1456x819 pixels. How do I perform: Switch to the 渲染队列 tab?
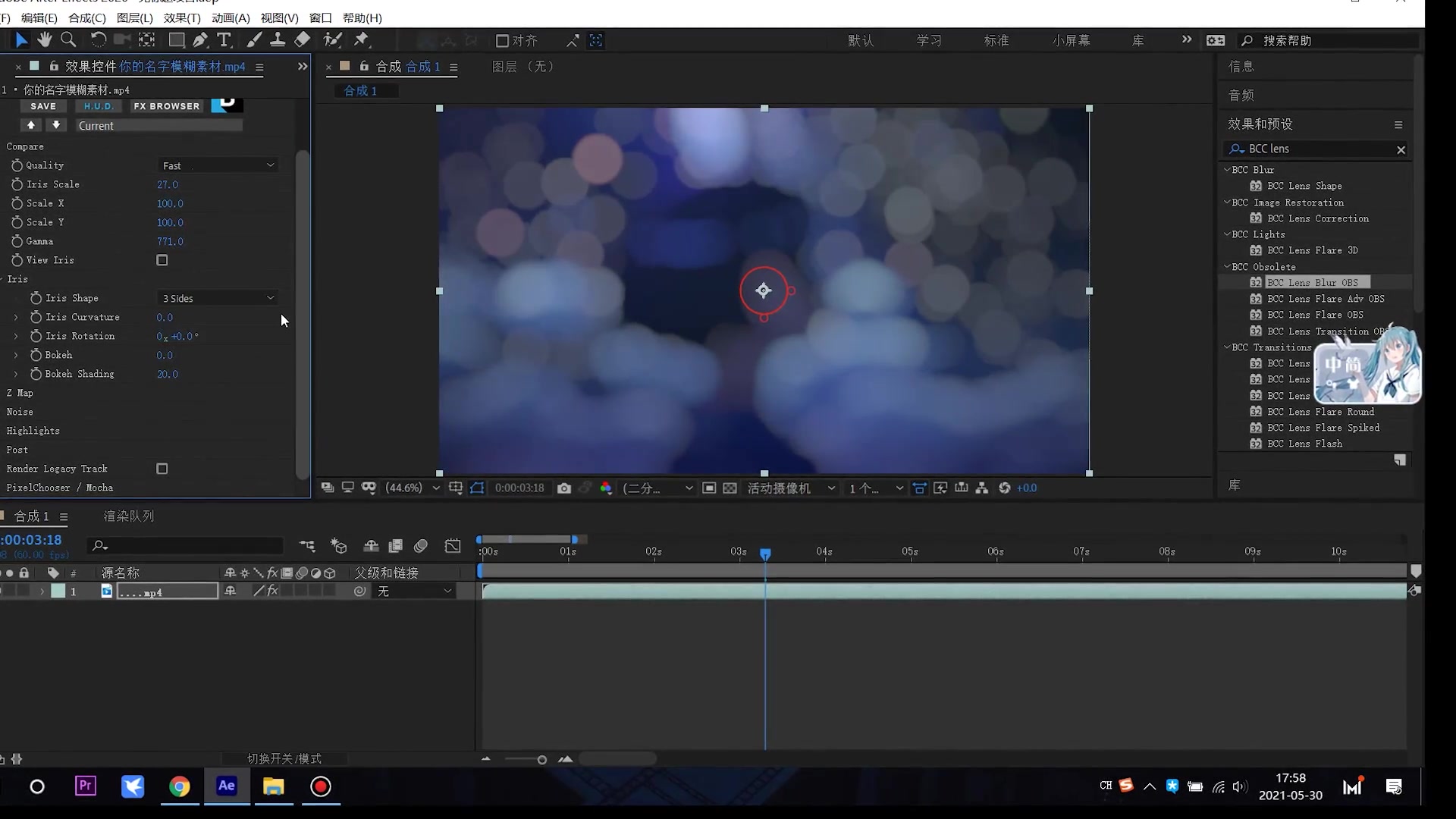[129, 516]
